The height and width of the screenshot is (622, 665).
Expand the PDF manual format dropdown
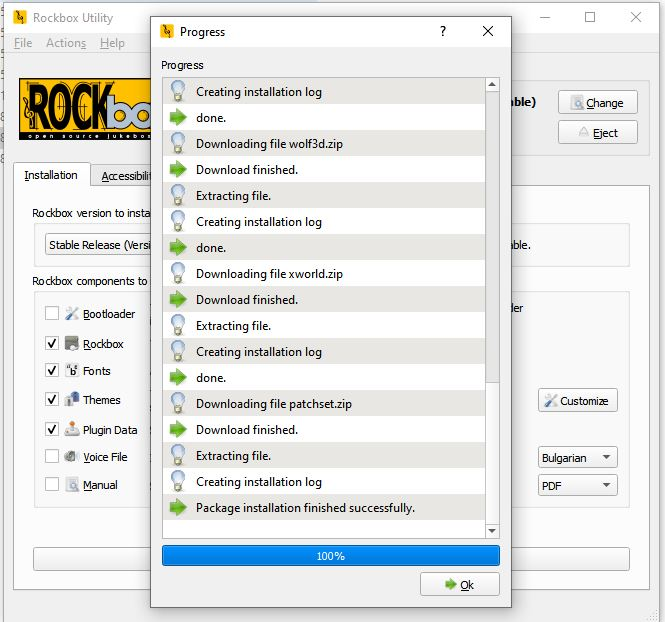pos(578,486)
